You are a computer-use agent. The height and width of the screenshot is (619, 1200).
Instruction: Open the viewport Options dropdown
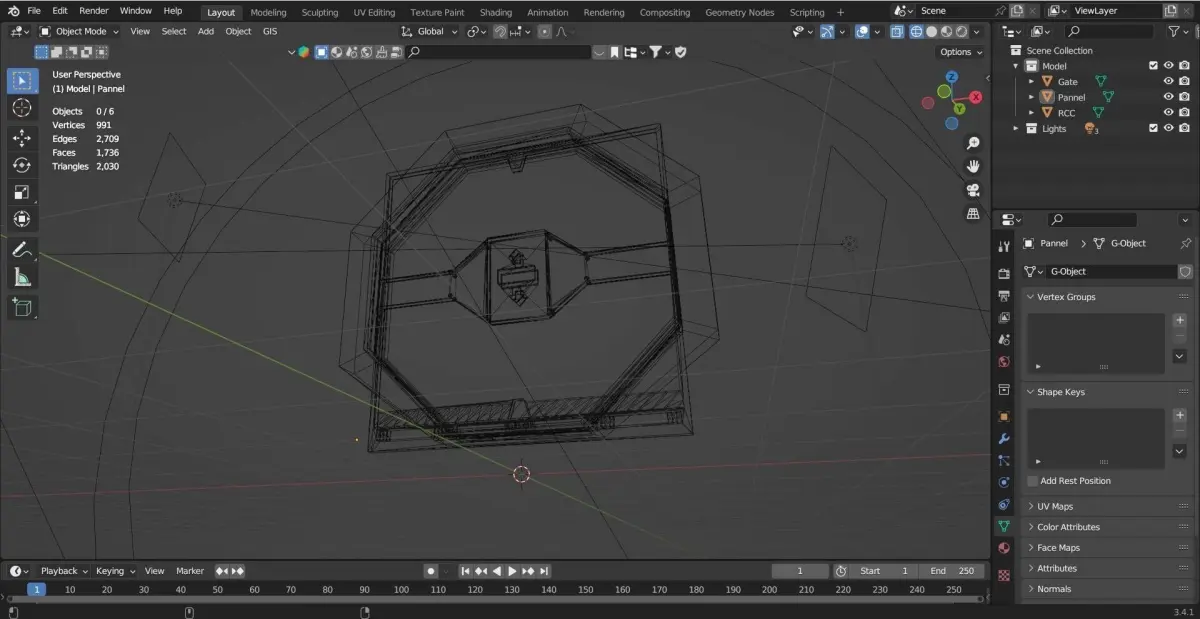[960, 52]
